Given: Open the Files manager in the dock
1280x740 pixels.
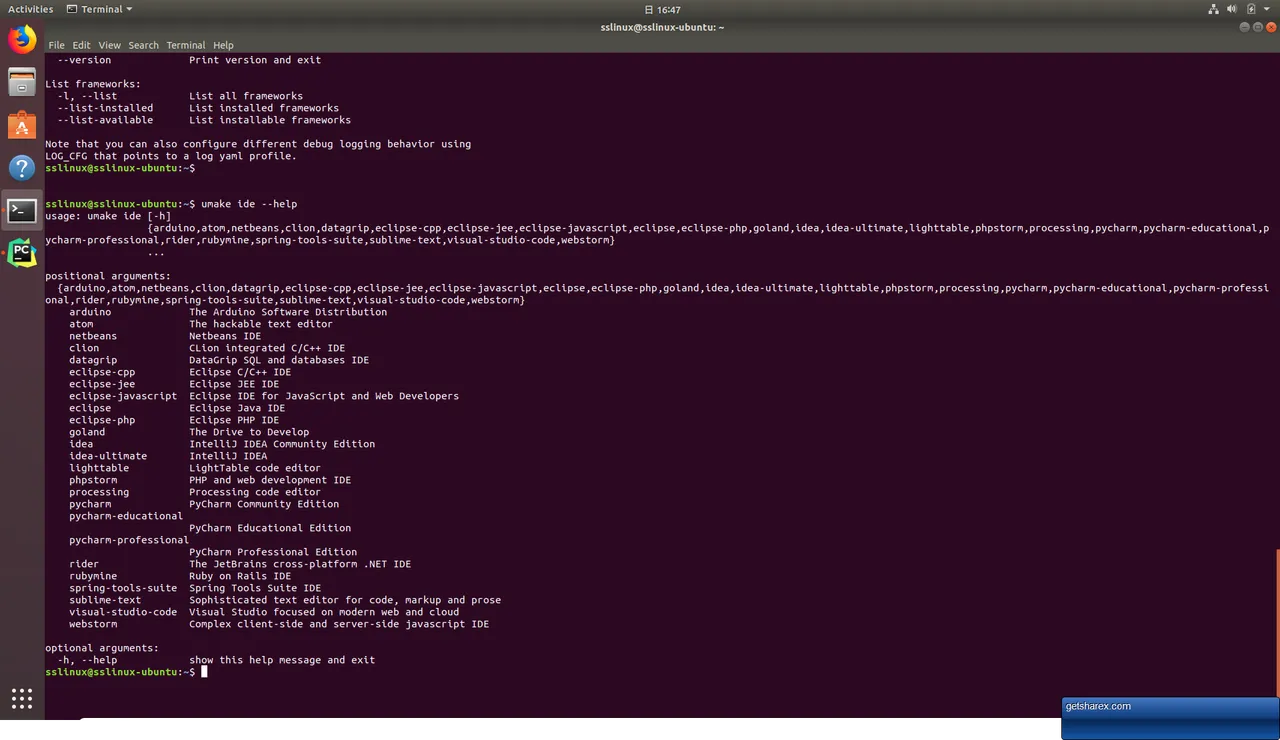Looking at the screenshot, I should pos(22,82).
